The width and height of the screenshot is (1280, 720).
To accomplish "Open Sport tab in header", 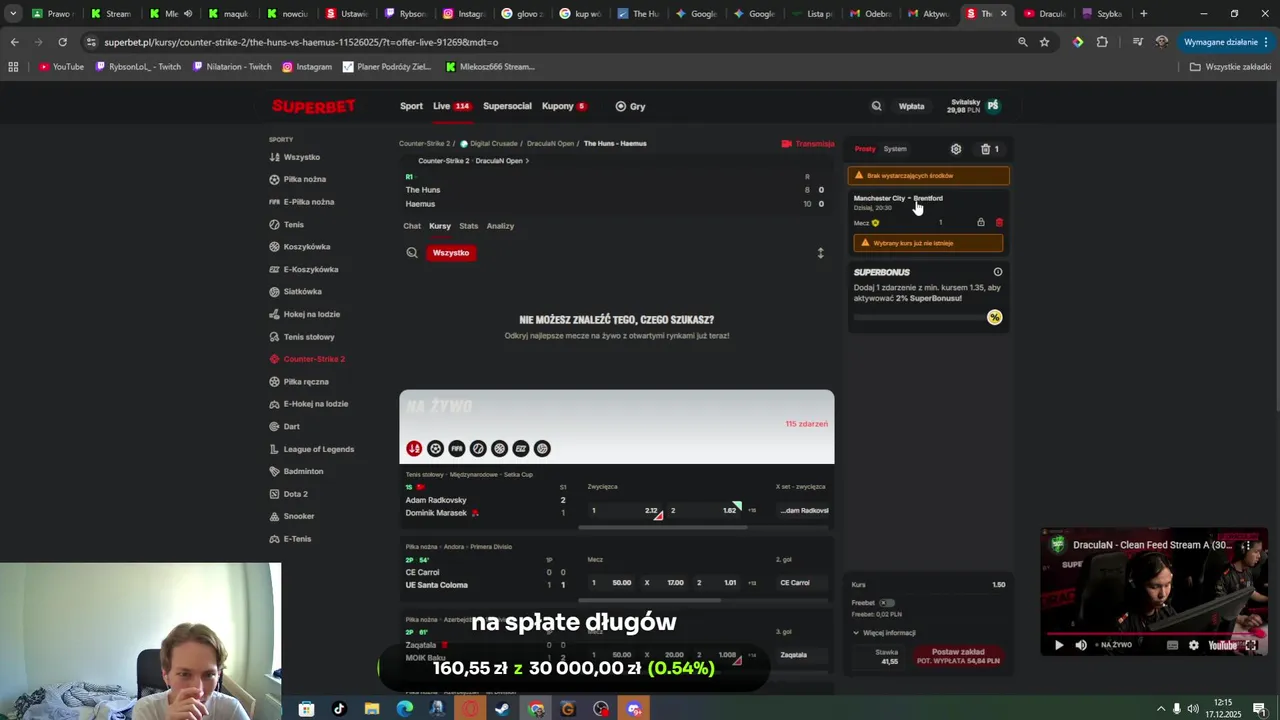I will (411, 106).
